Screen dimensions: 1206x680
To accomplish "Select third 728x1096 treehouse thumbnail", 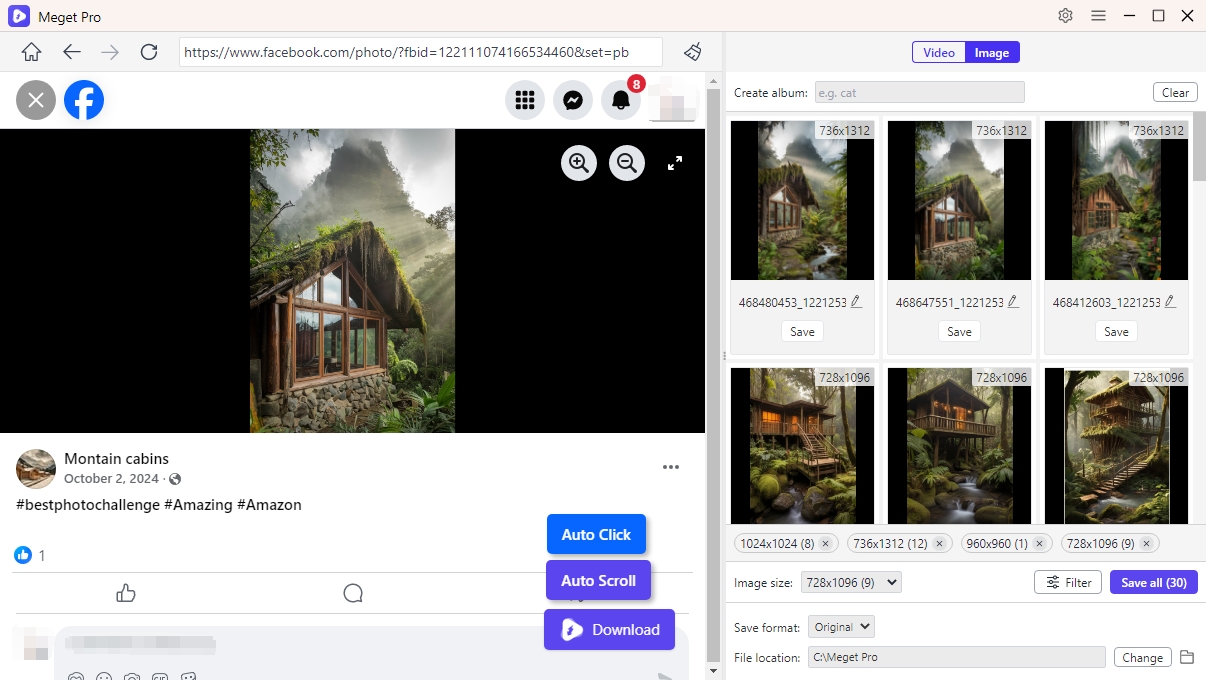I will 1116,446.
